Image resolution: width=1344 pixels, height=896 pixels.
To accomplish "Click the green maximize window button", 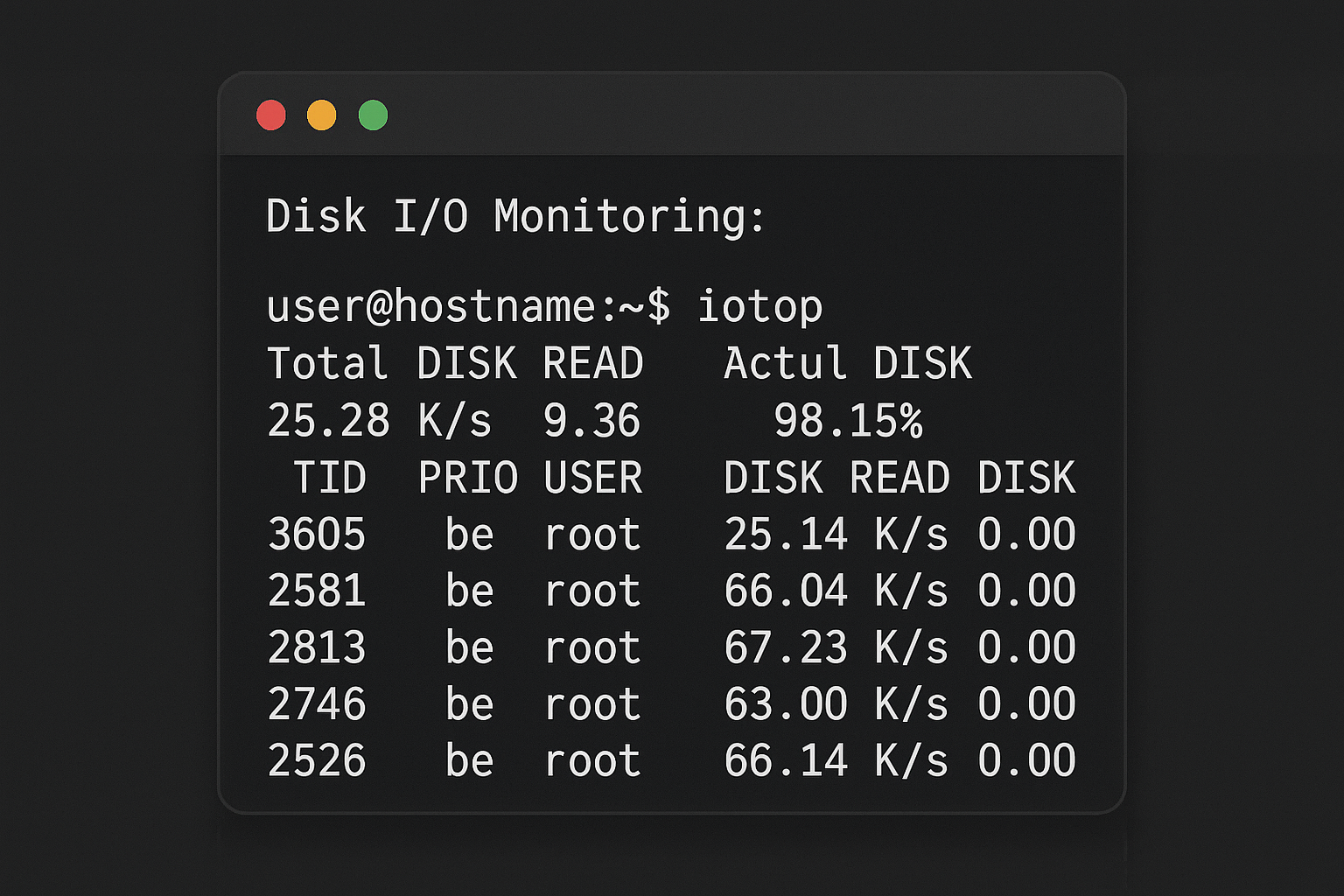I will [373, 115].
